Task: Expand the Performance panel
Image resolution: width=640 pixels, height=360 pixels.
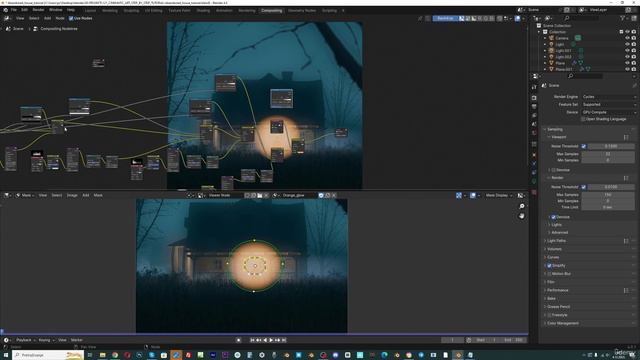Action: pos(558,290)
